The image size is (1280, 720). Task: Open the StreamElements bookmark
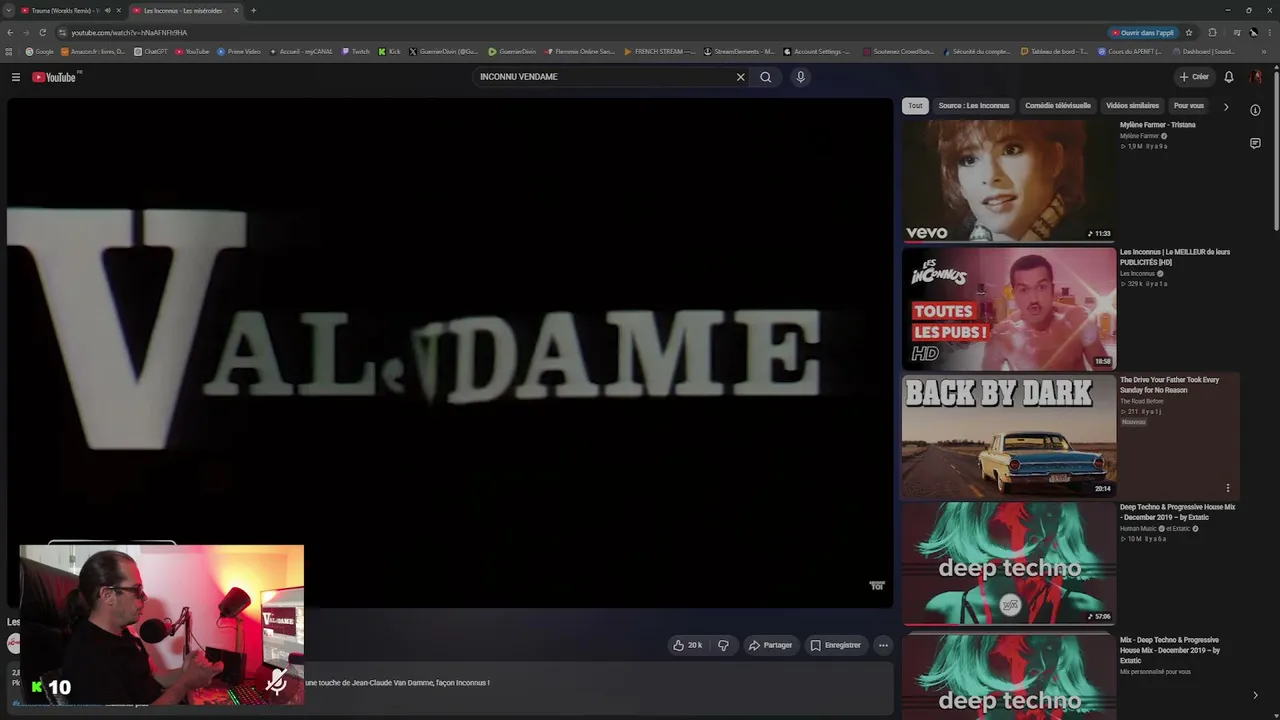coord(739,52)
